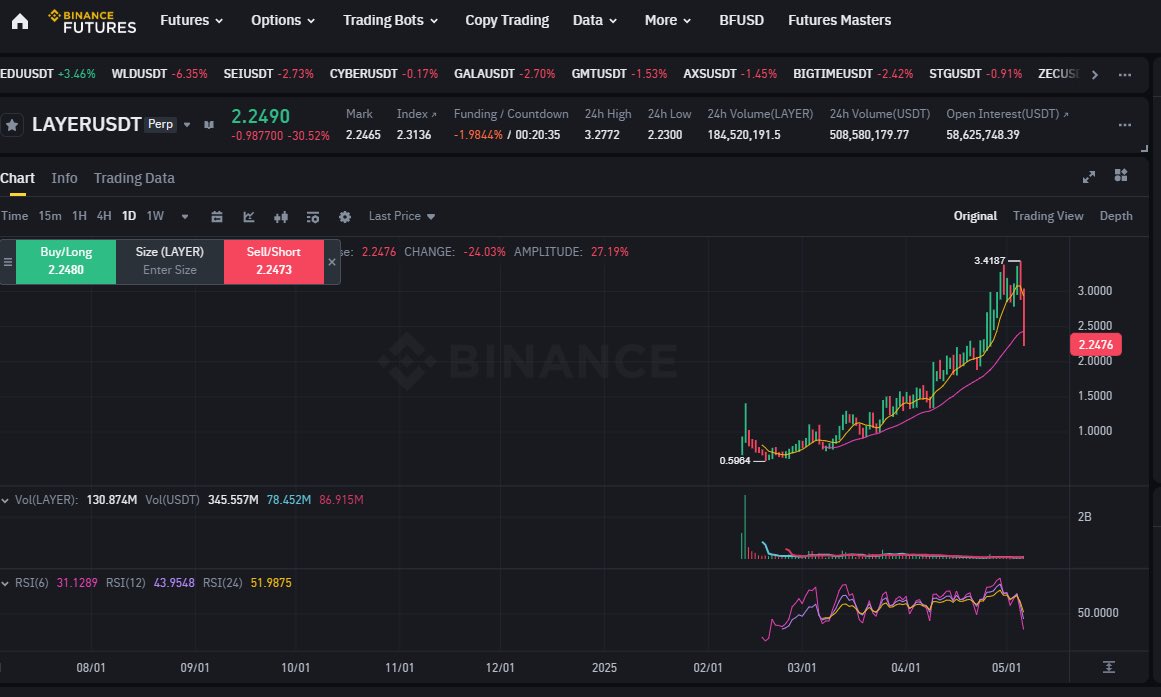Viewport: 1161px width, 697px height.
Task: Open BFUSD page
Action: pos(741,21)
